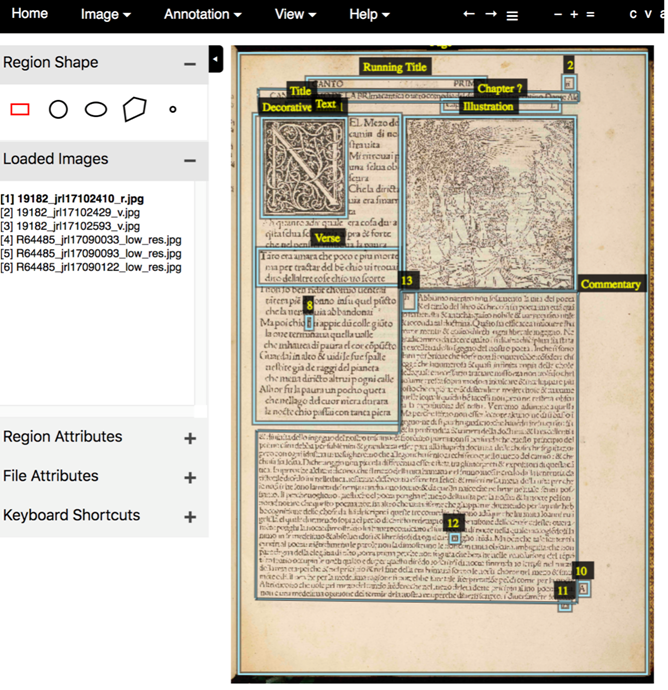Screen dimensions: 668x690
Task: Collapse the Loaded Images panel
Action: (189, 160)
